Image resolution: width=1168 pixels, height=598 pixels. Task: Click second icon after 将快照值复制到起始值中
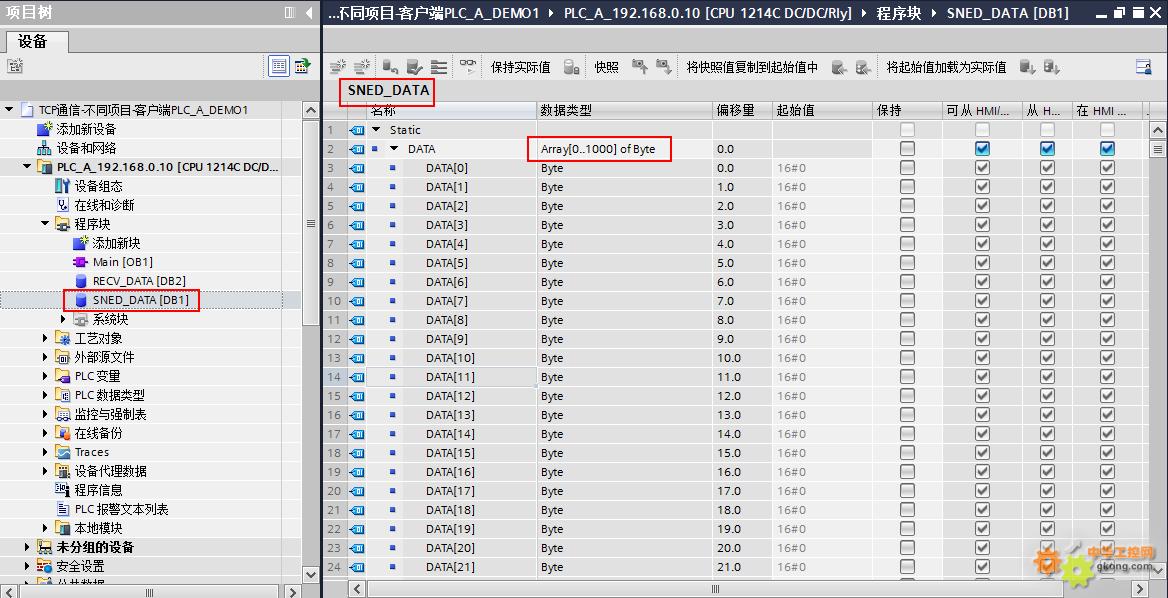coord(863,67)
